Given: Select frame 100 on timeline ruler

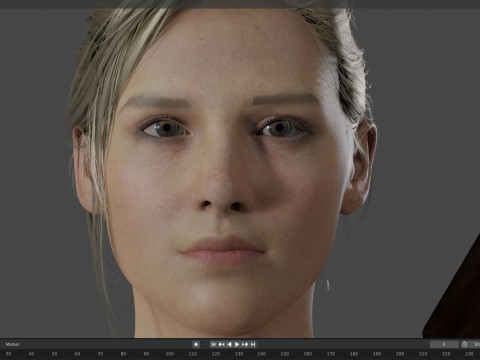Looking at the screenshot, I should click(x=170, y=354).
